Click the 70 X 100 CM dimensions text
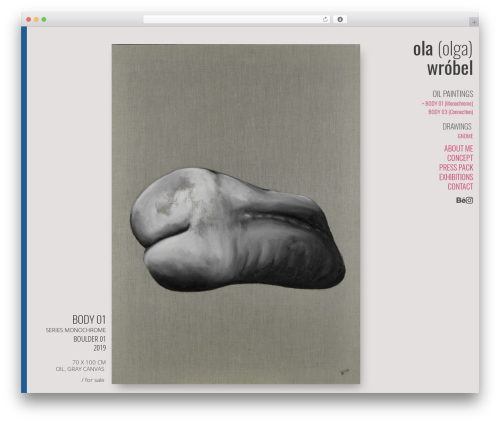 (89, 362)
